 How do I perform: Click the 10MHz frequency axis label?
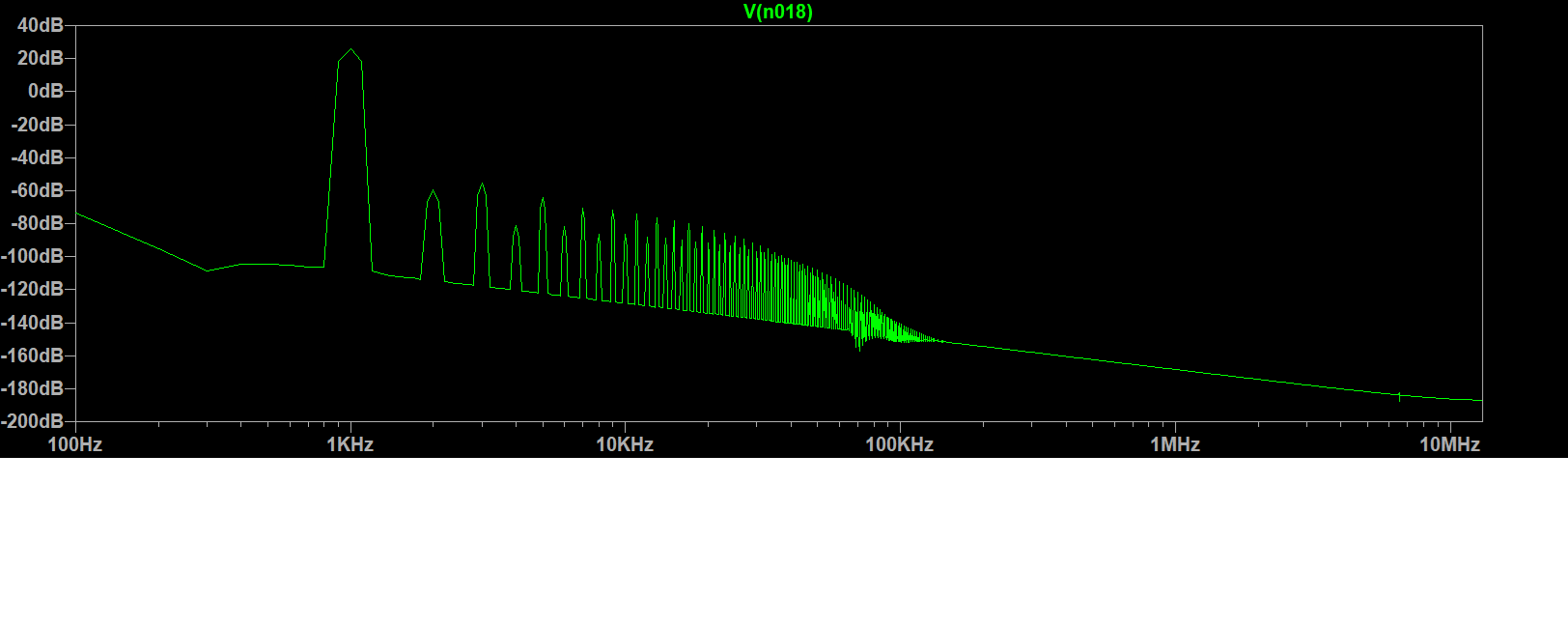pyautogui.click(x=1449, y=444)
